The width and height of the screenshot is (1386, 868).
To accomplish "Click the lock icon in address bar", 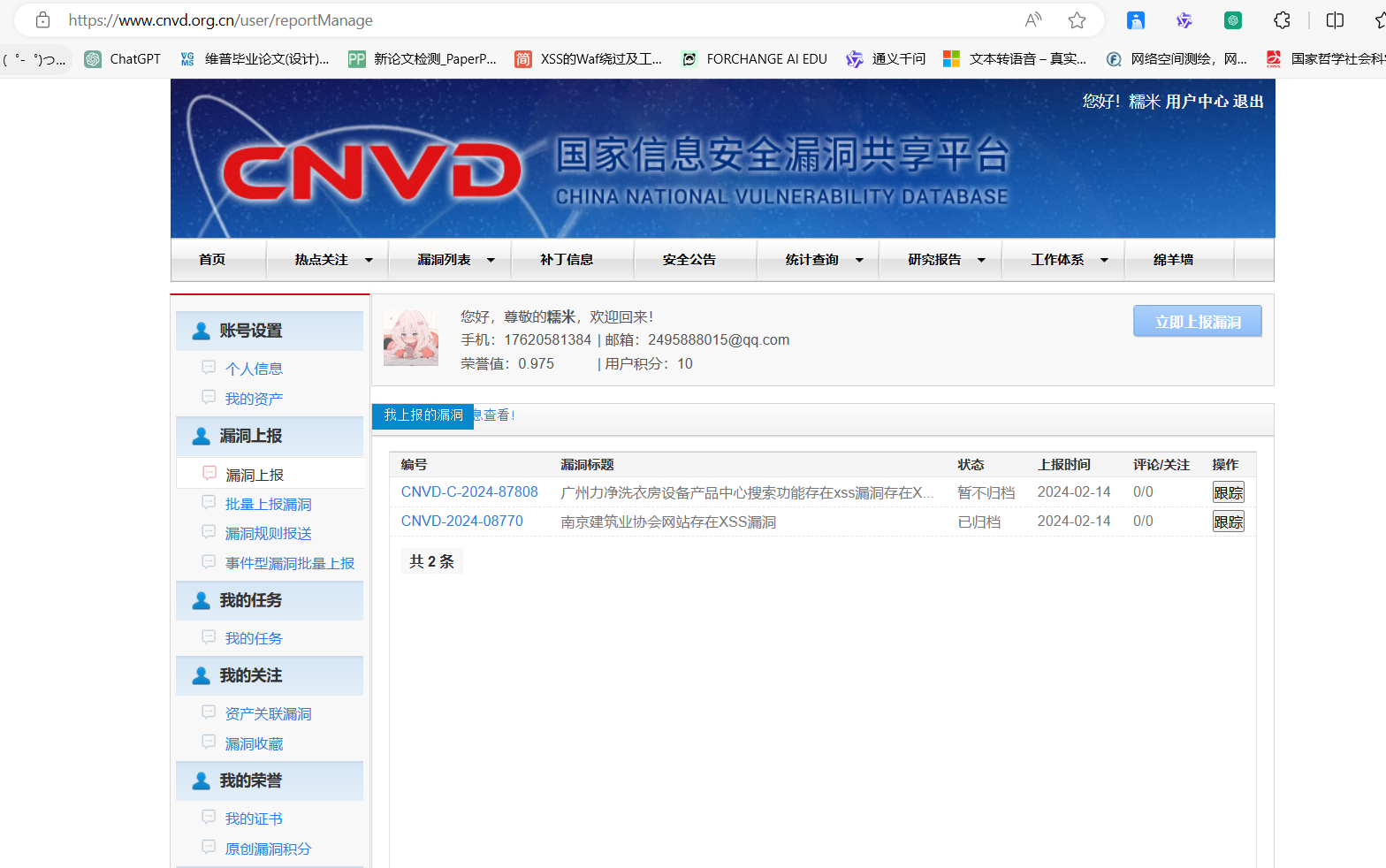I will coord(42,19).
